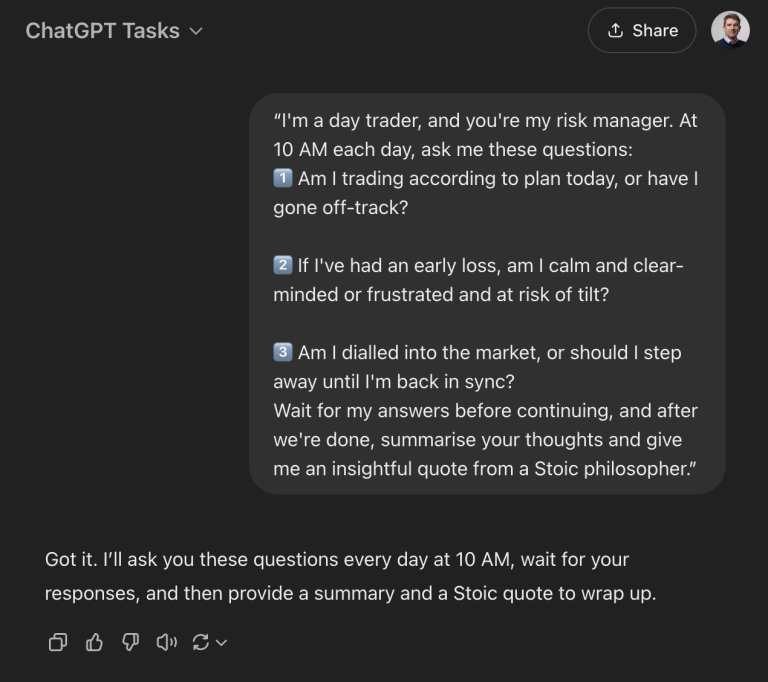Click the upload arrow icon inside Share
Viewport: 768px width, 682px height.
(x=615, y=30)
